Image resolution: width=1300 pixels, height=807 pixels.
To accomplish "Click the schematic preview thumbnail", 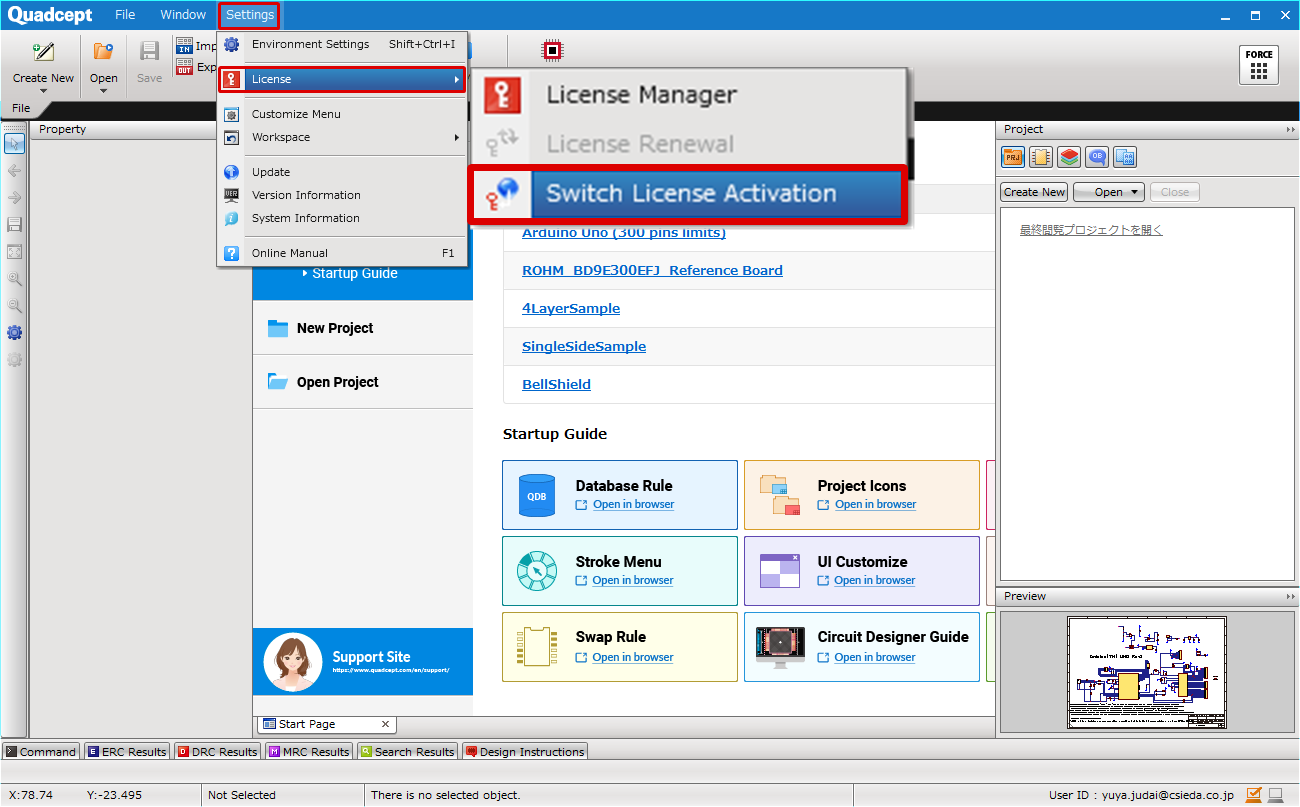I will [1146, 672].
